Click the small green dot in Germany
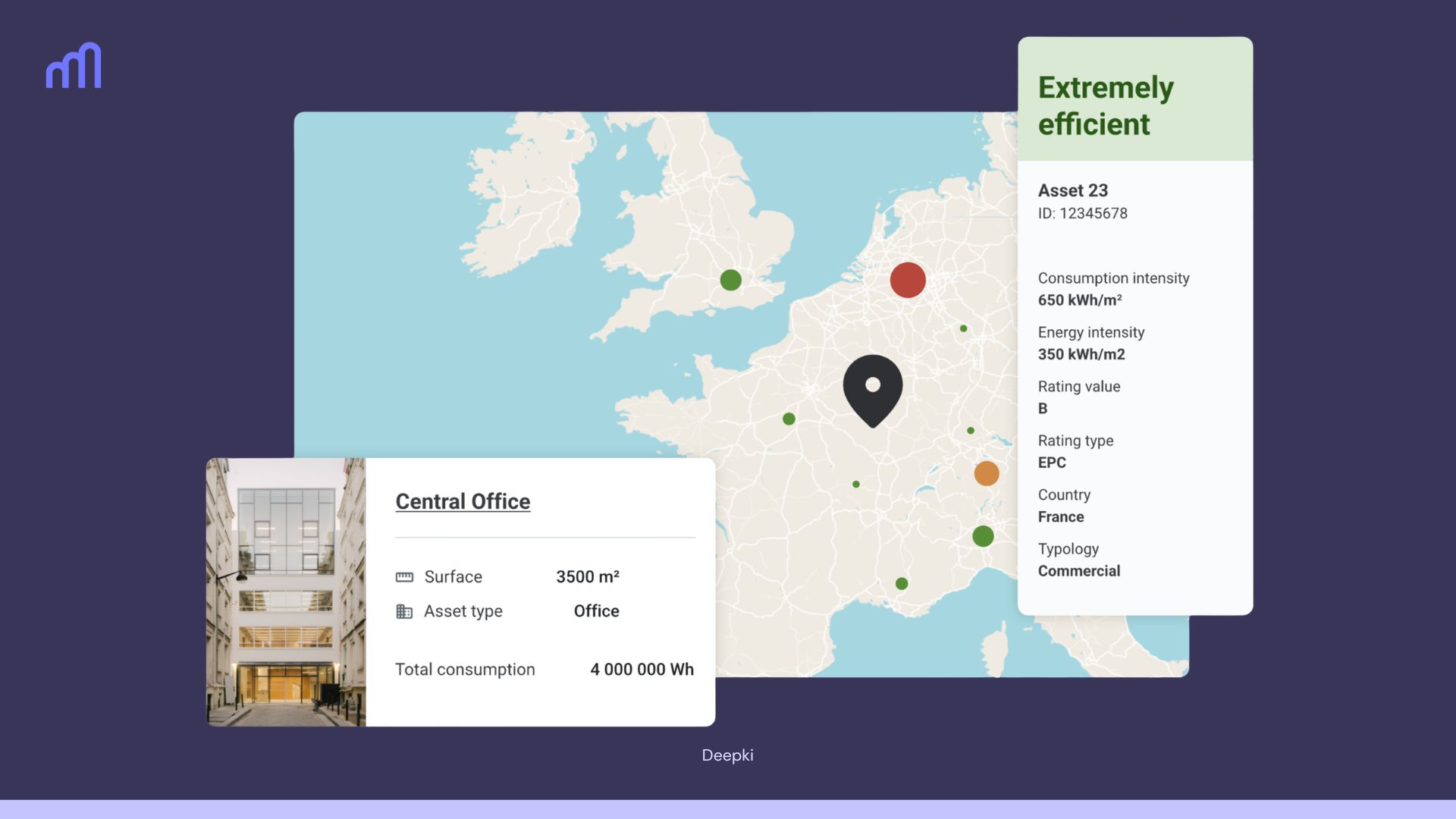Image resolution: width=1456 pixels, height=819 pixels. click(963, 328)
